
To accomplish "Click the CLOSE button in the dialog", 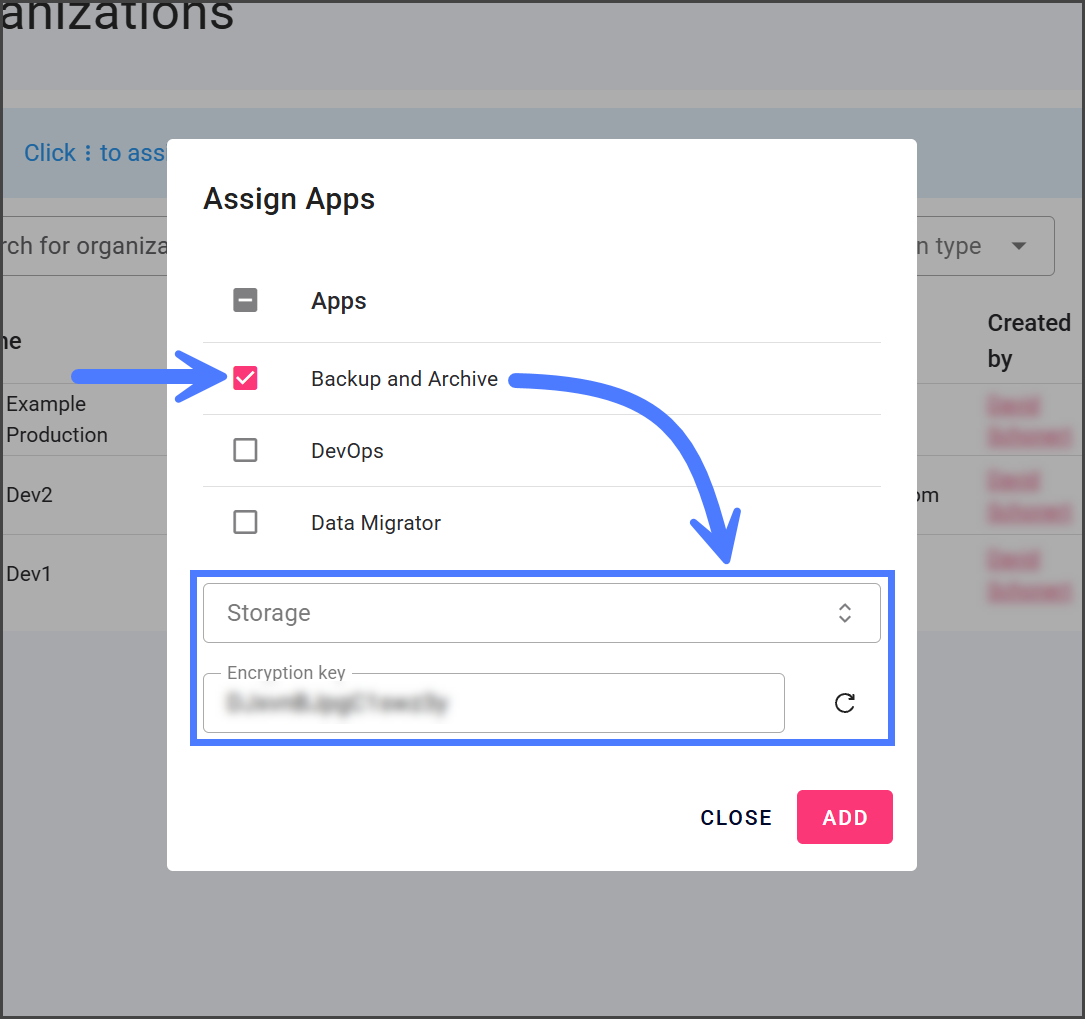I will click(736, 817).
